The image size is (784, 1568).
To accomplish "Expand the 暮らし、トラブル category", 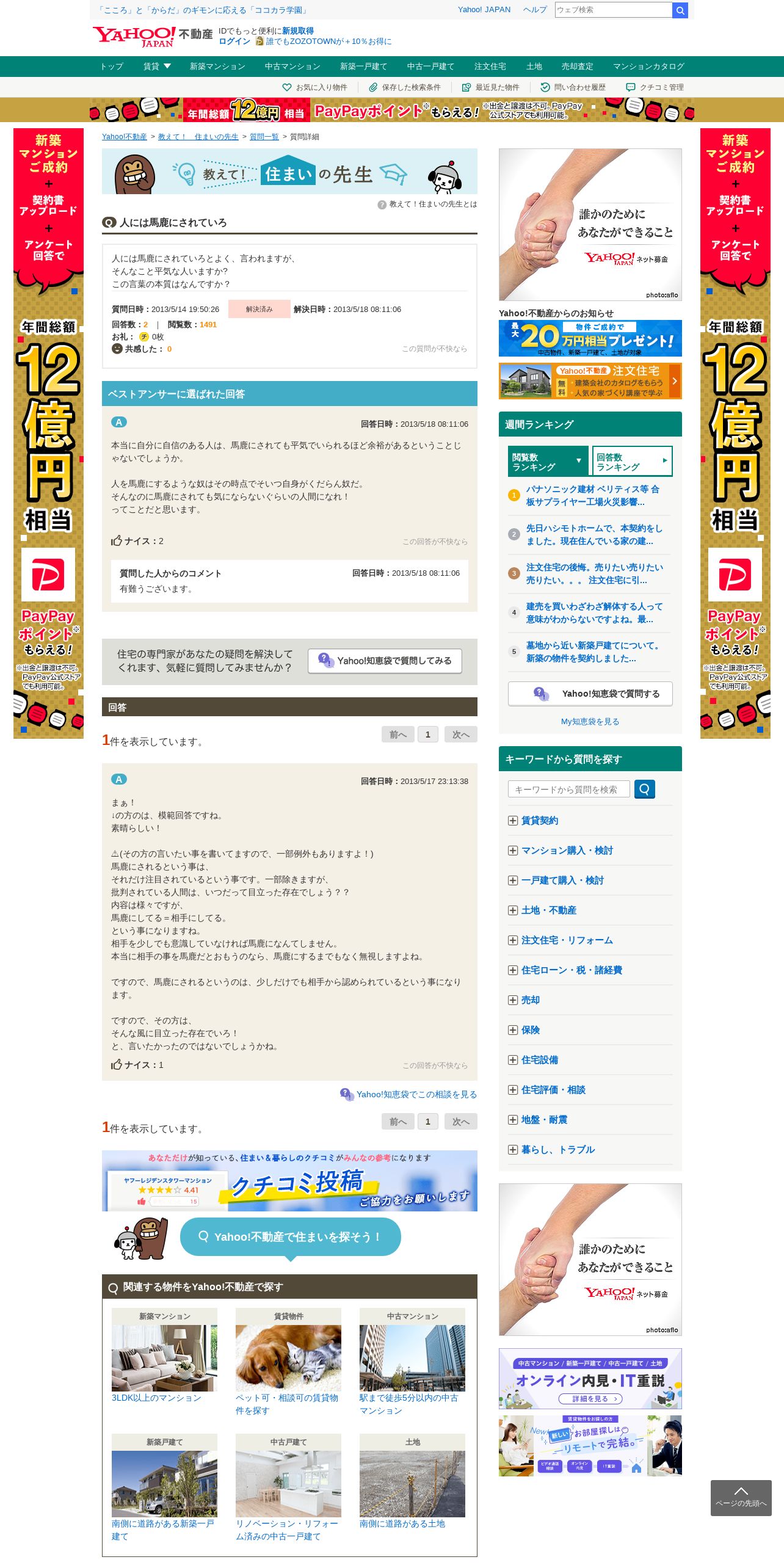I will pos(513,1150).
